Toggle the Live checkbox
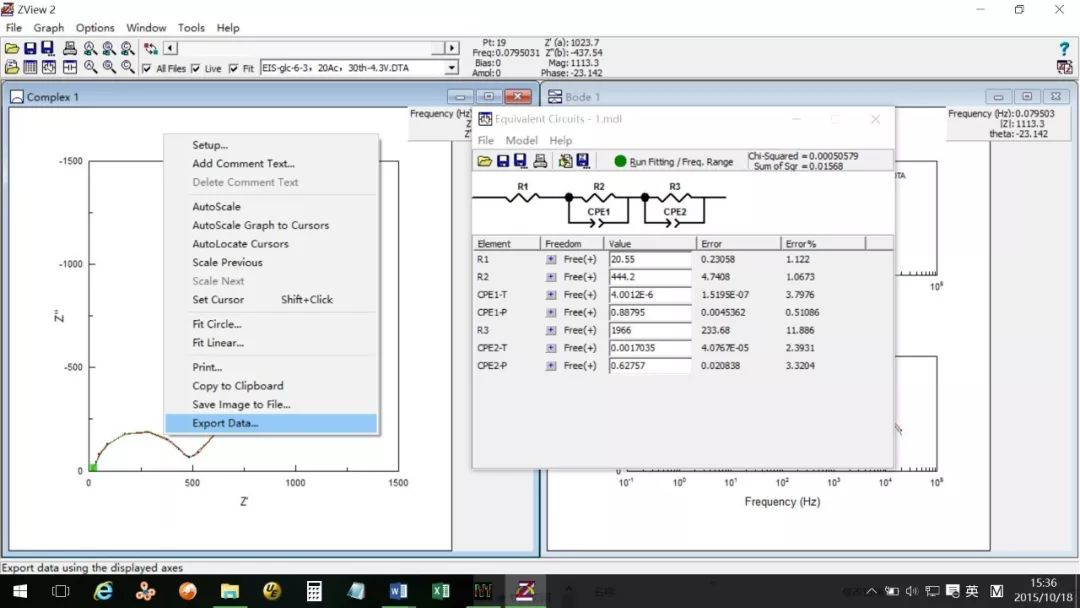The image size is (1080, 608). pyautogui.click(x=196, y=68)
